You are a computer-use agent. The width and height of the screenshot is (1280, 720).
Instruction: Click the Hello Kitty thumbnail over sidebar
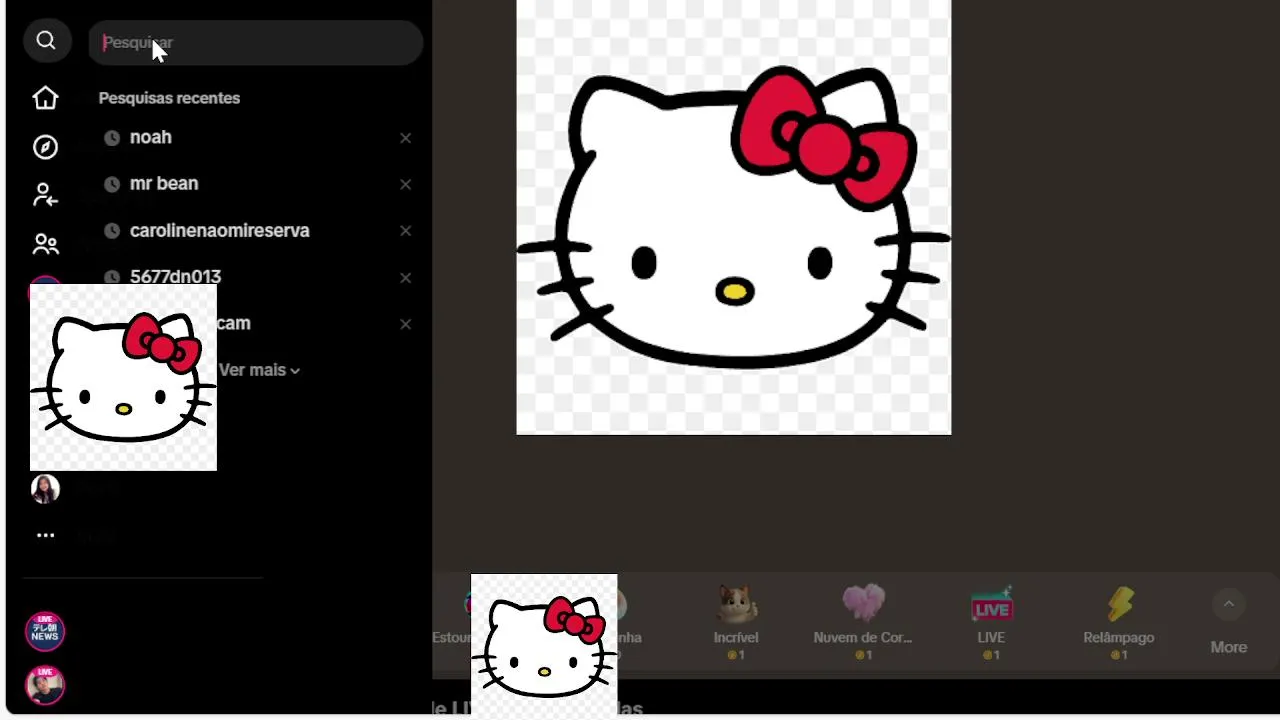point(123,377)
